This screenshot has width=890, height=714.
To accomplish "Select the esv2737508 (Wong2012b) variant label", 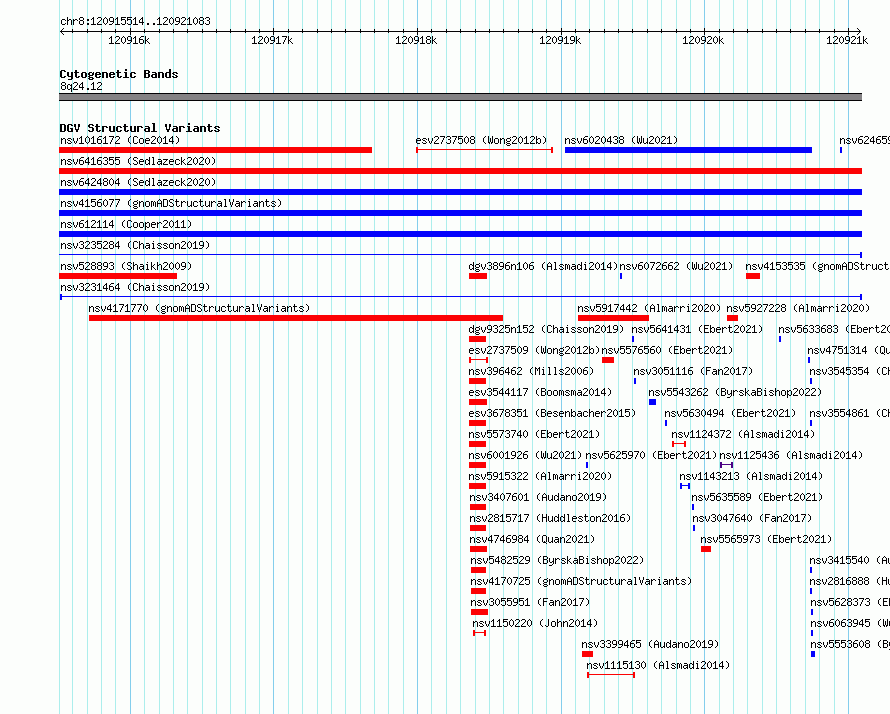I will [x=481, y=140].
